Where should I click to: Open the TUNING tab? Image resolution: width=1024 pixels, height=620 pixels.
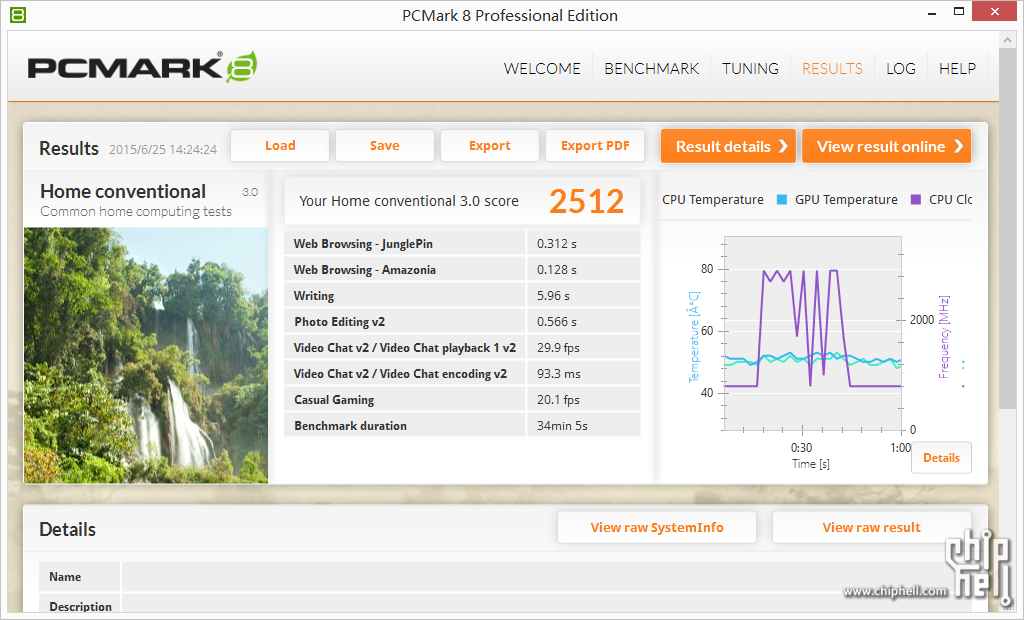click(x=750, y=69)
